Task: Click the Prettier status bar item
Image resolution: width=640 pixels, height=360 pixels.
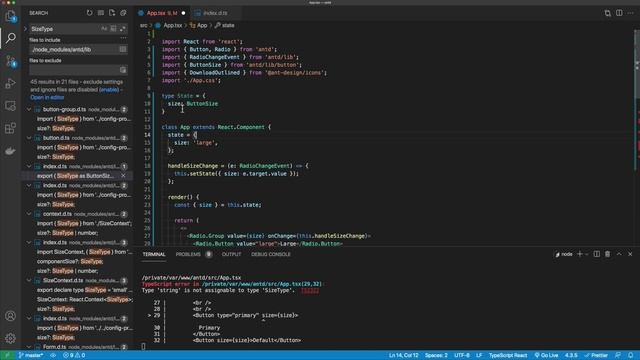Action: (x=596, y=355)
